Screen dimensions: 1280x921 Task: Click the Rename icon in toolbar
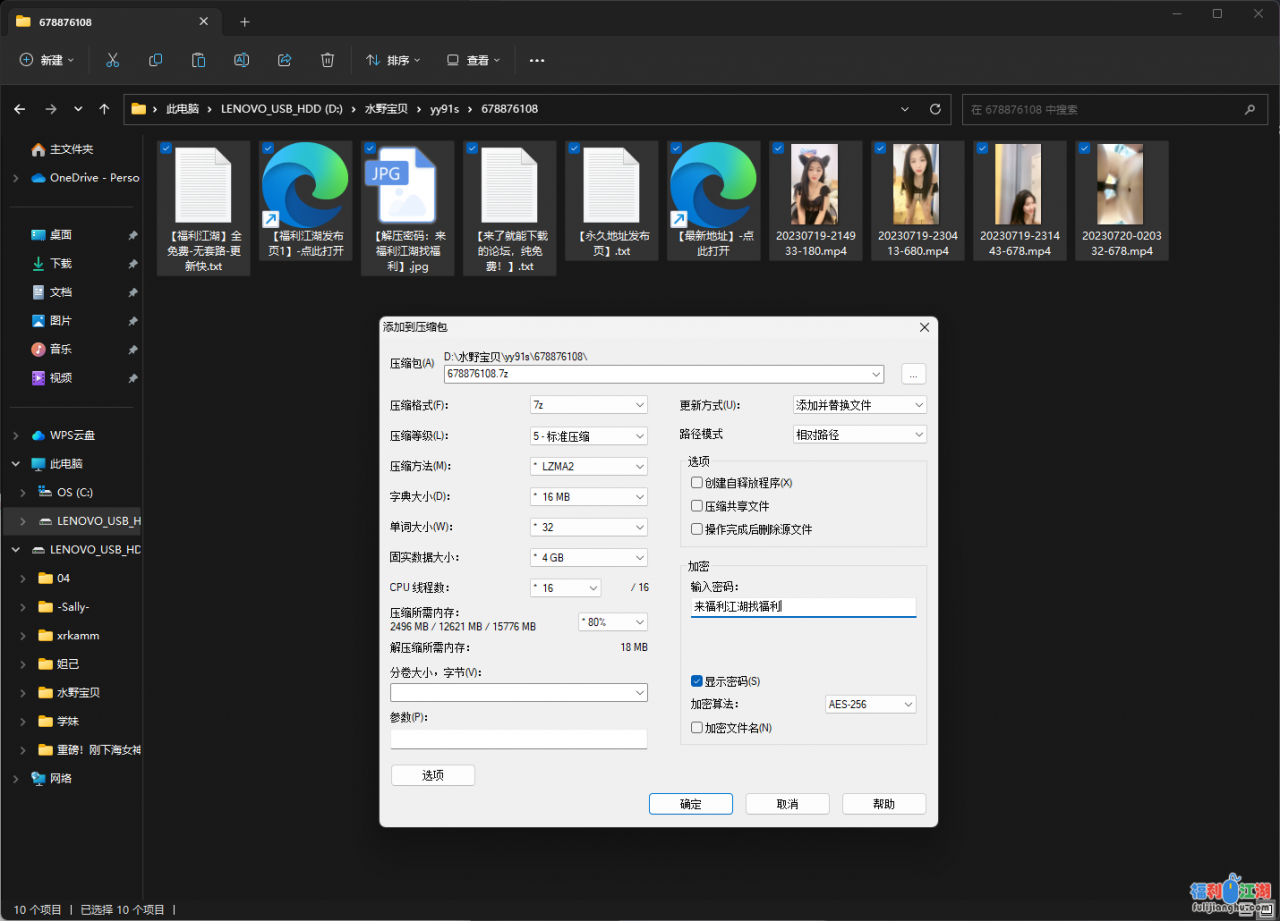[241, 60]
